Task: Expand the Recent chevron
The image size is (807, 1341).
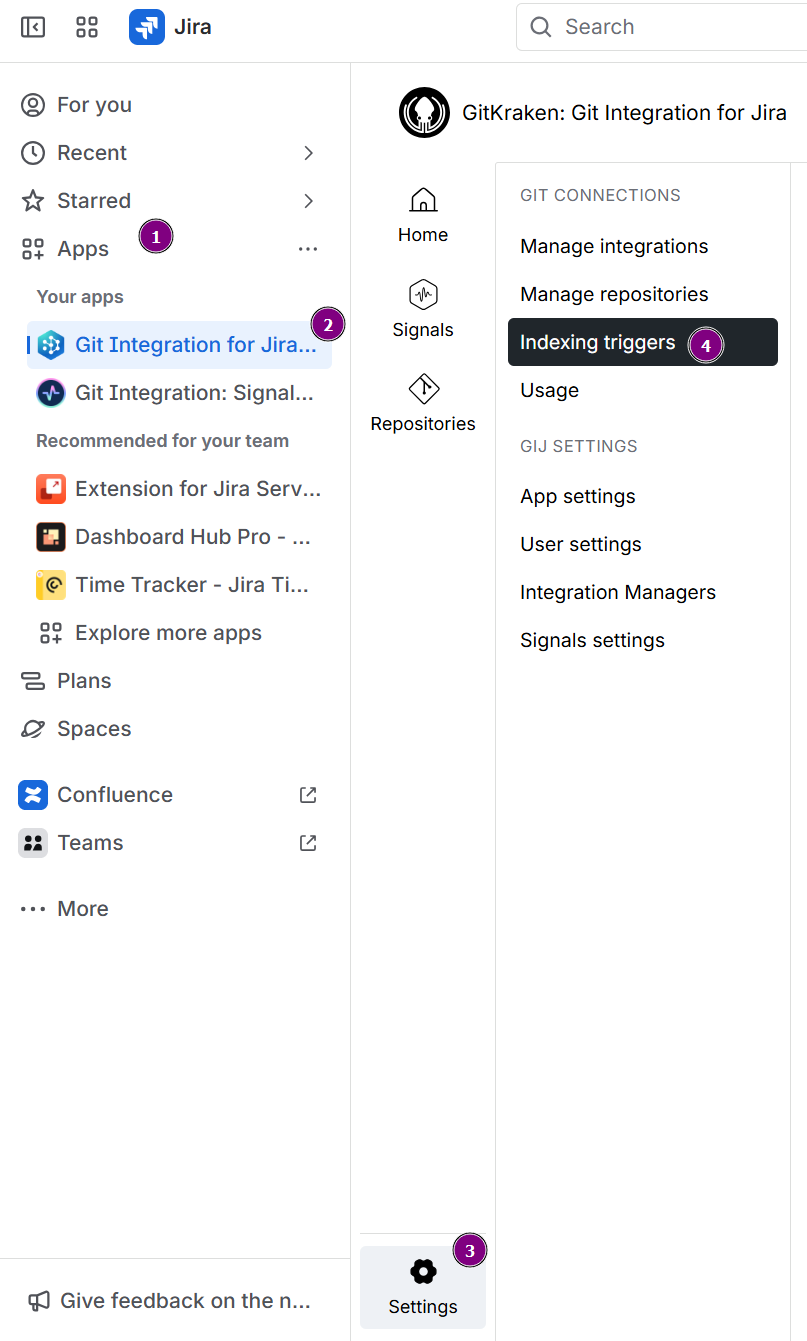Action: (309, 153)
